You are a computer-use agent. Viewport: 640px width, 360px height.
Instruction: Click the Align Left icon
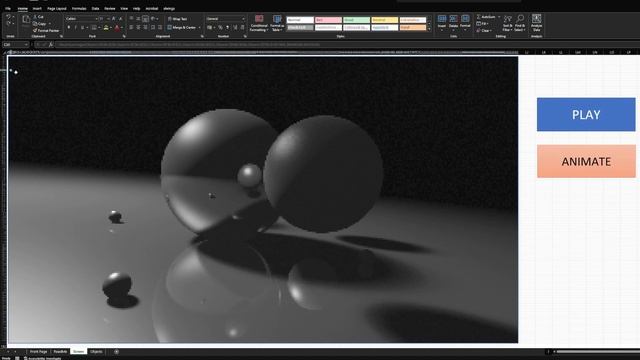click(131, 27)
